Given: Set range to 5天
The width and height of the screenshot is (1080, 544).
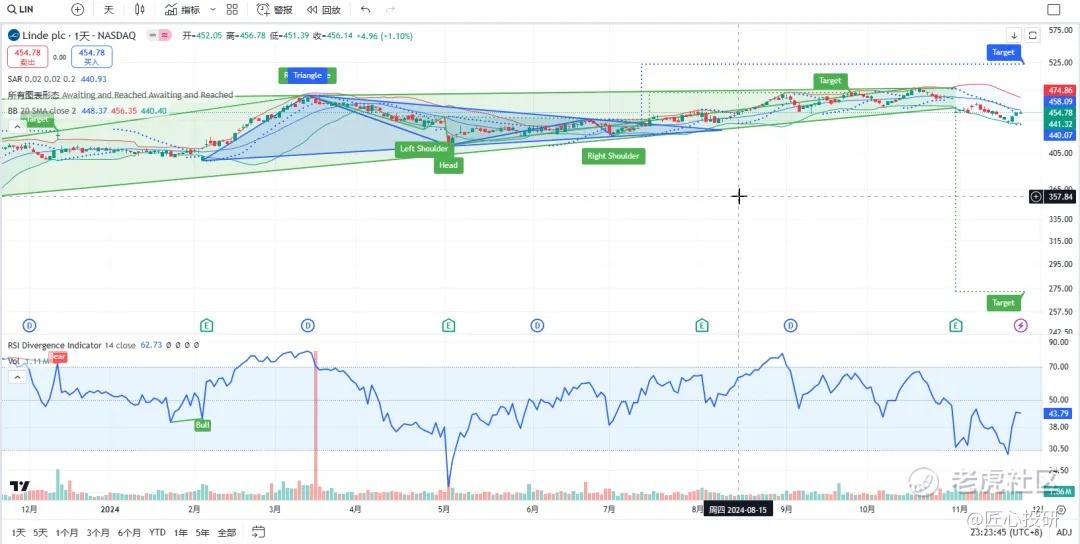Looking at the screenshot, I should pos(40,532).
